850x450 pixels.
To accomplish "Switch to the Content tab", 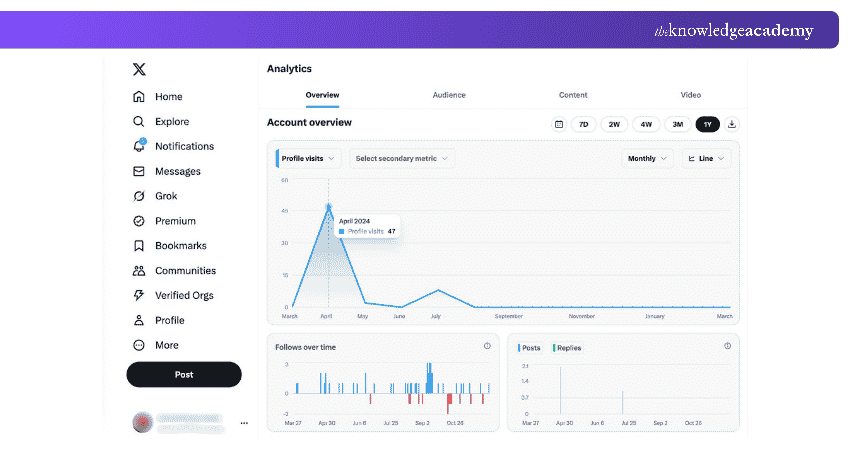I will (573, 95).
